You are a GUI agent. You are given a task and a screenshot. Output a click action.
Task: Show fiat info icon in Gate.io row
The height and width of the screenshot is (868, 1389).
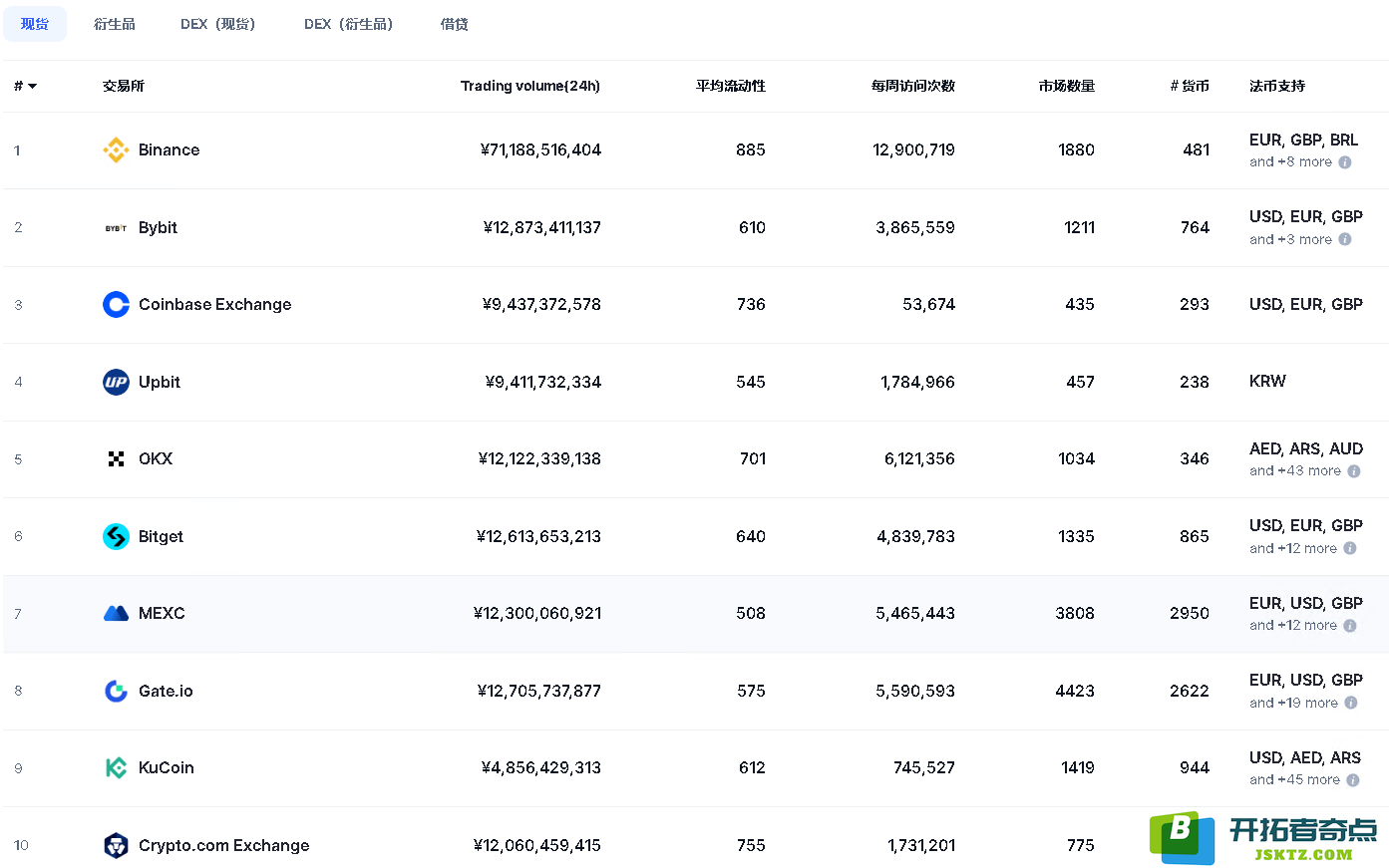pyautogui.click(x=1351, y=703)
